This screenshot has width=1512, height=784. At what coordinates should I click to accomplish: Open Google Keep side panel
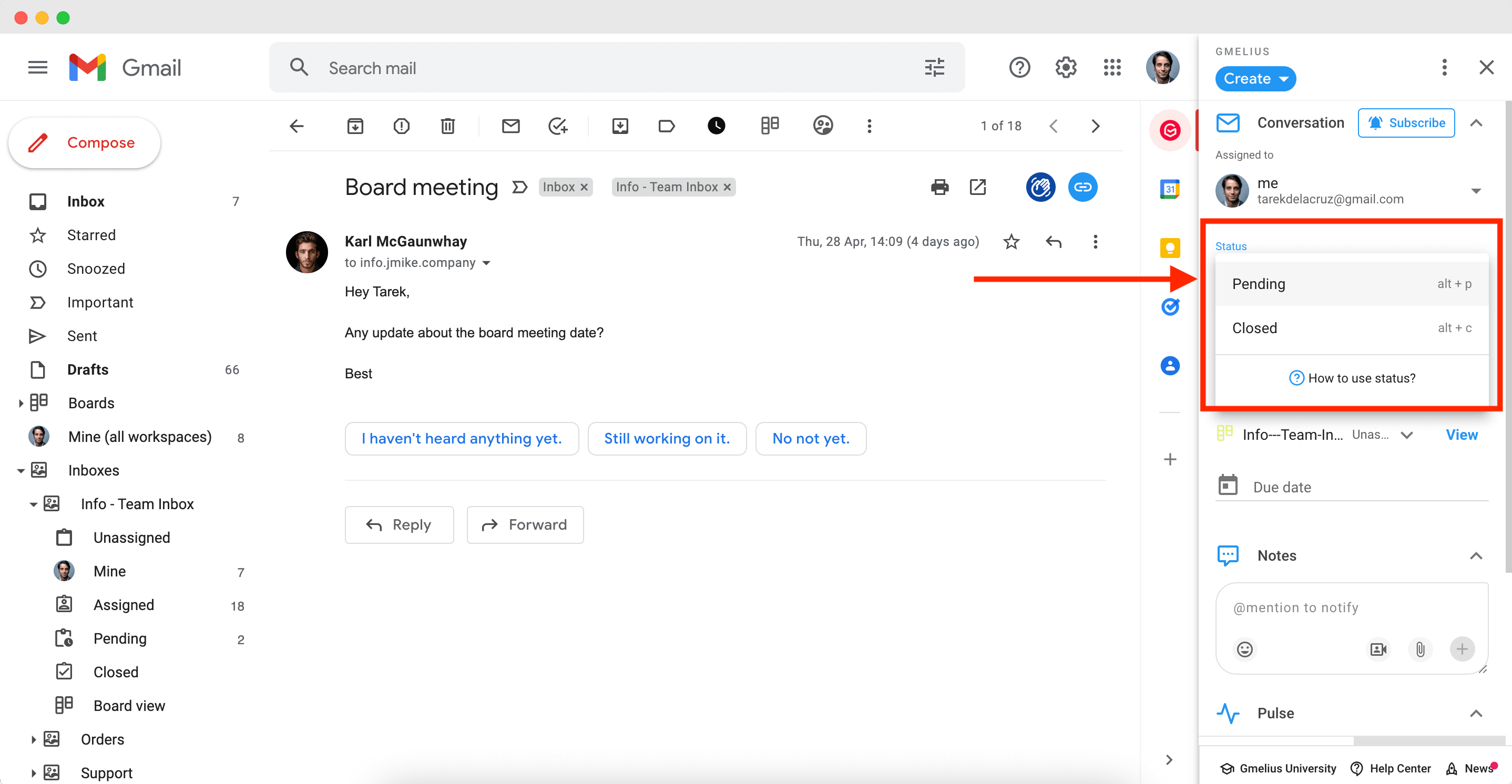coord(1170,247)
